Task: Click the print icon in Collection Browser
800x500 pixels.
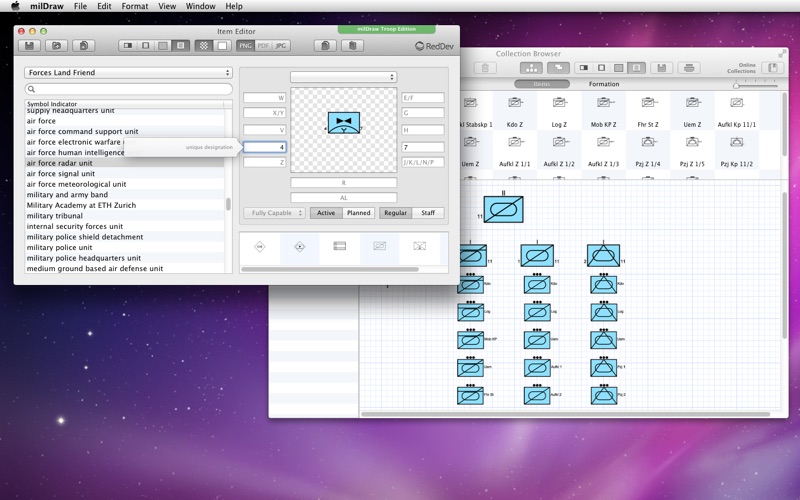Action: (x=689, y=68)
